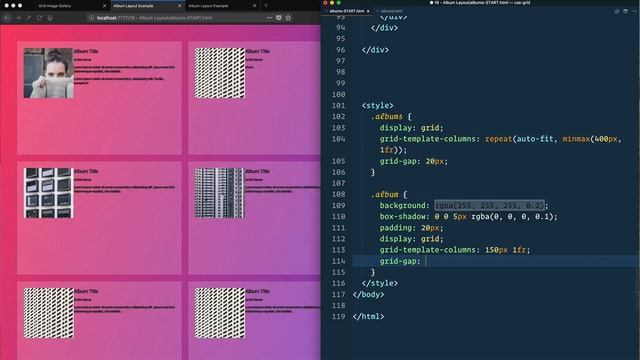The width and height of the screenshot is (640, 360).
Task: Save page to Pocket
Action: tap(279, 18)
